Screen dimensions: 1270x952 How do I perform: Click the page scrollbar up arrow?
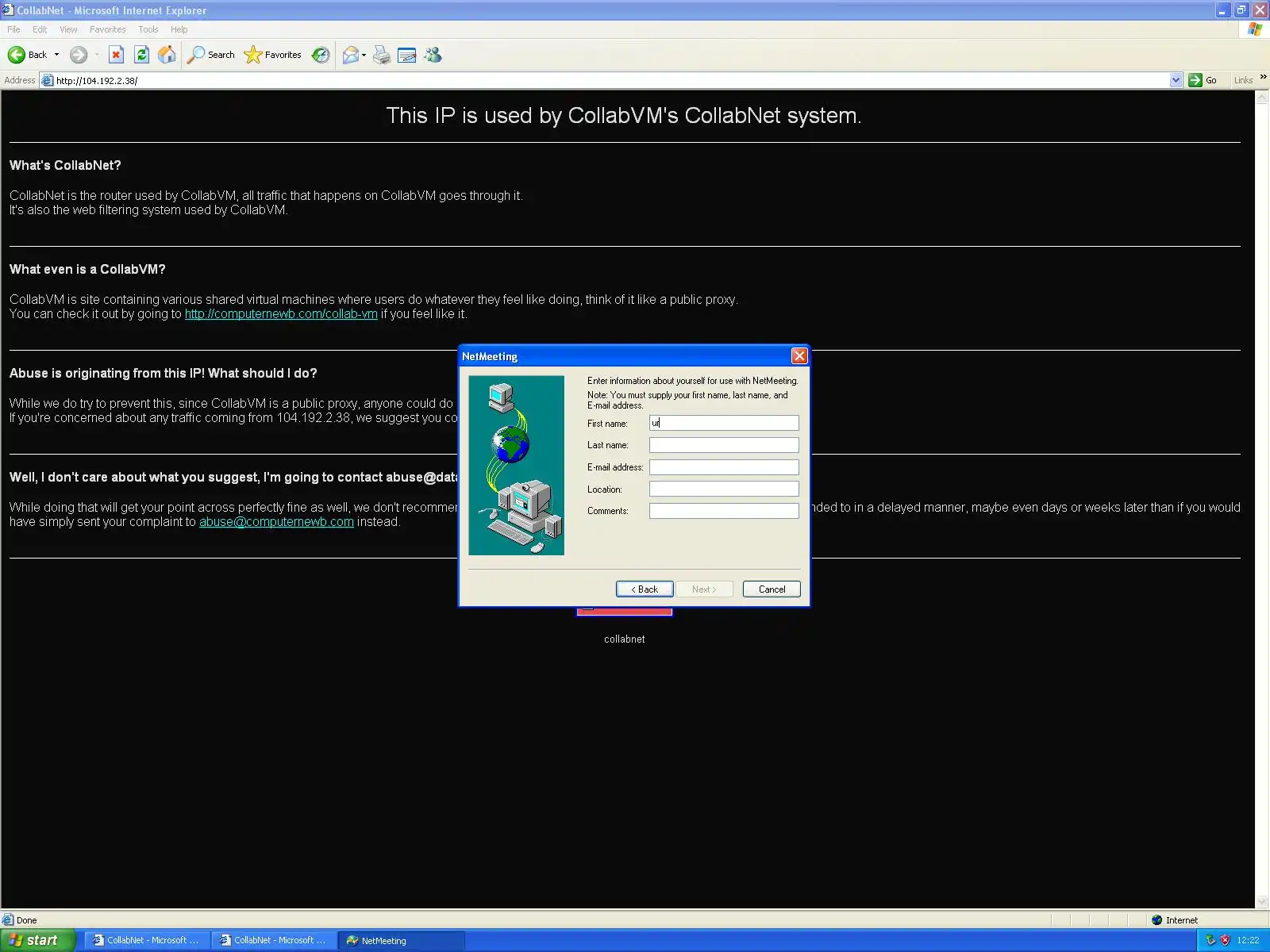tap(1262, 98)
